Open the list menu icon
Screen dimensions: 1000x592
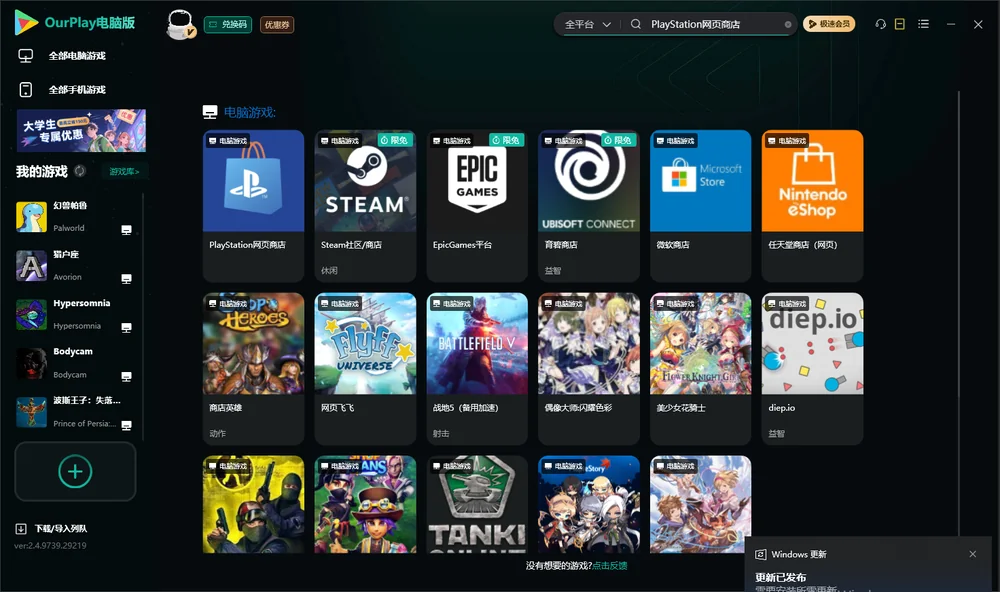[x=923, y=24]
